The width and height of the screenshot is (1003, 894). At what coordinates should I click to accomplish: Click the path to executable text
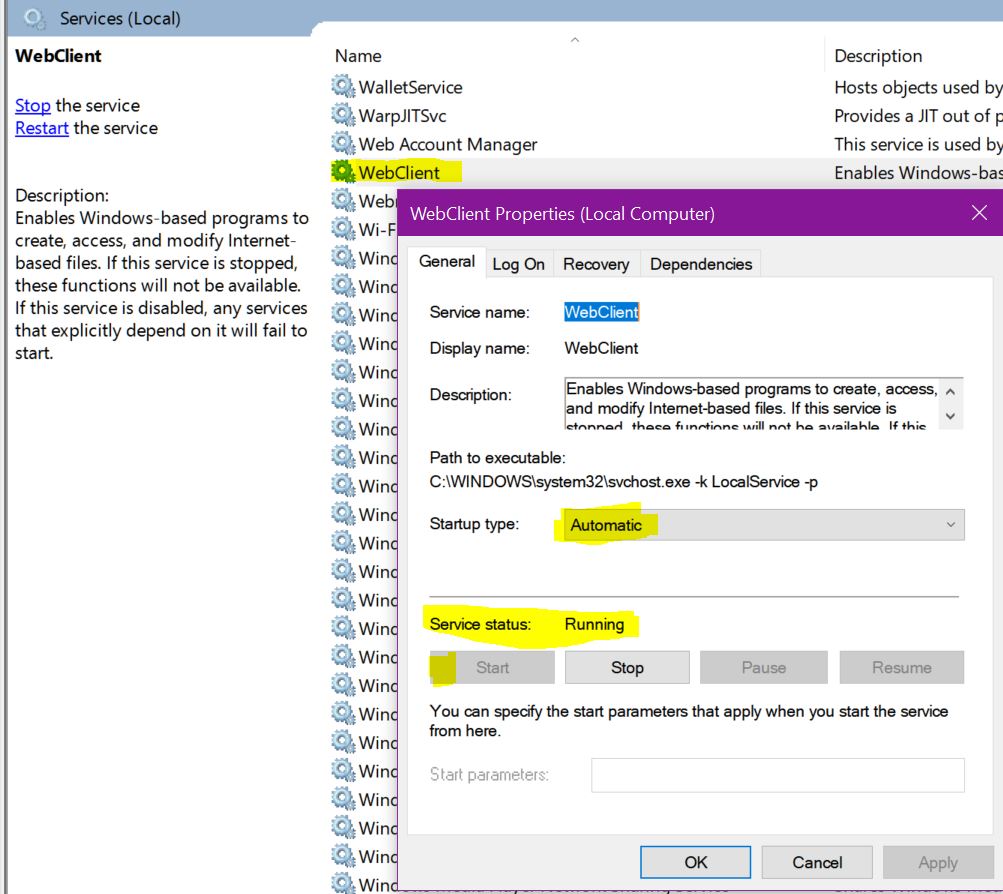624,482
